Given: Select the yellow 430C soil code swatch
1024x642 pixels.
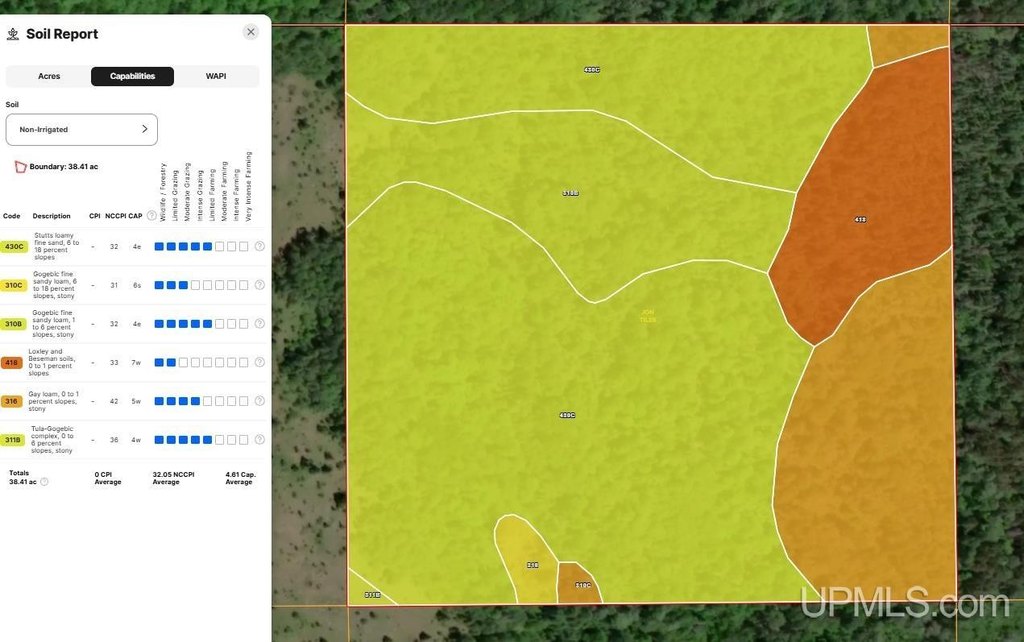Looking at the screenshot, I should coord(14,246).
